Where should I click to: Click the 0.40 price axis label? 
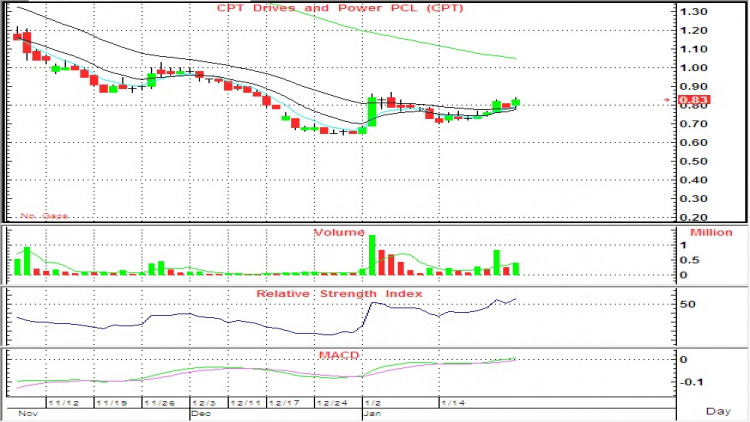coord(694,180)
